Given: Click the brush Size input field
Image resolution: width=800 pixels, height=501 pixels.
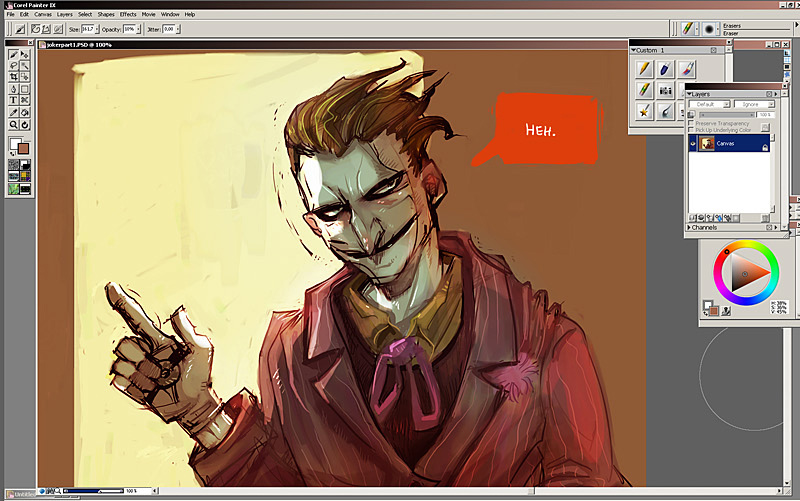Looking at the screenshot, I should click(x=88, y=29).
